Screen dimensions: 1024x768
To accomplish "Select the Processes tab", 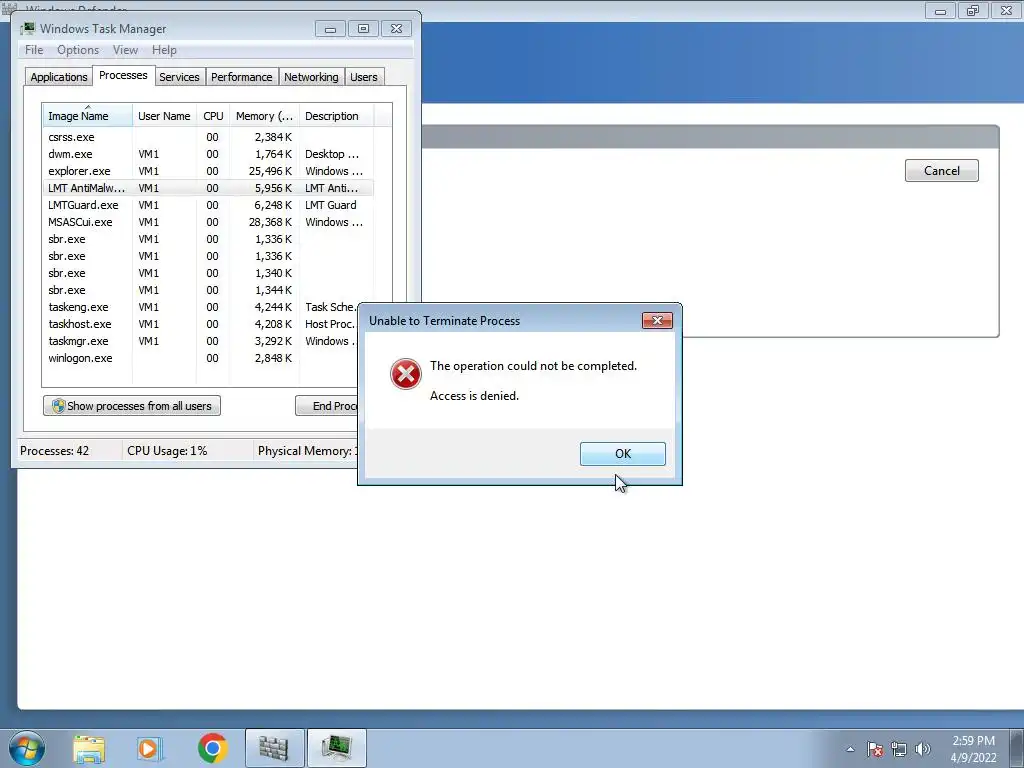I will pyautogui.click(x=123, y=75).
